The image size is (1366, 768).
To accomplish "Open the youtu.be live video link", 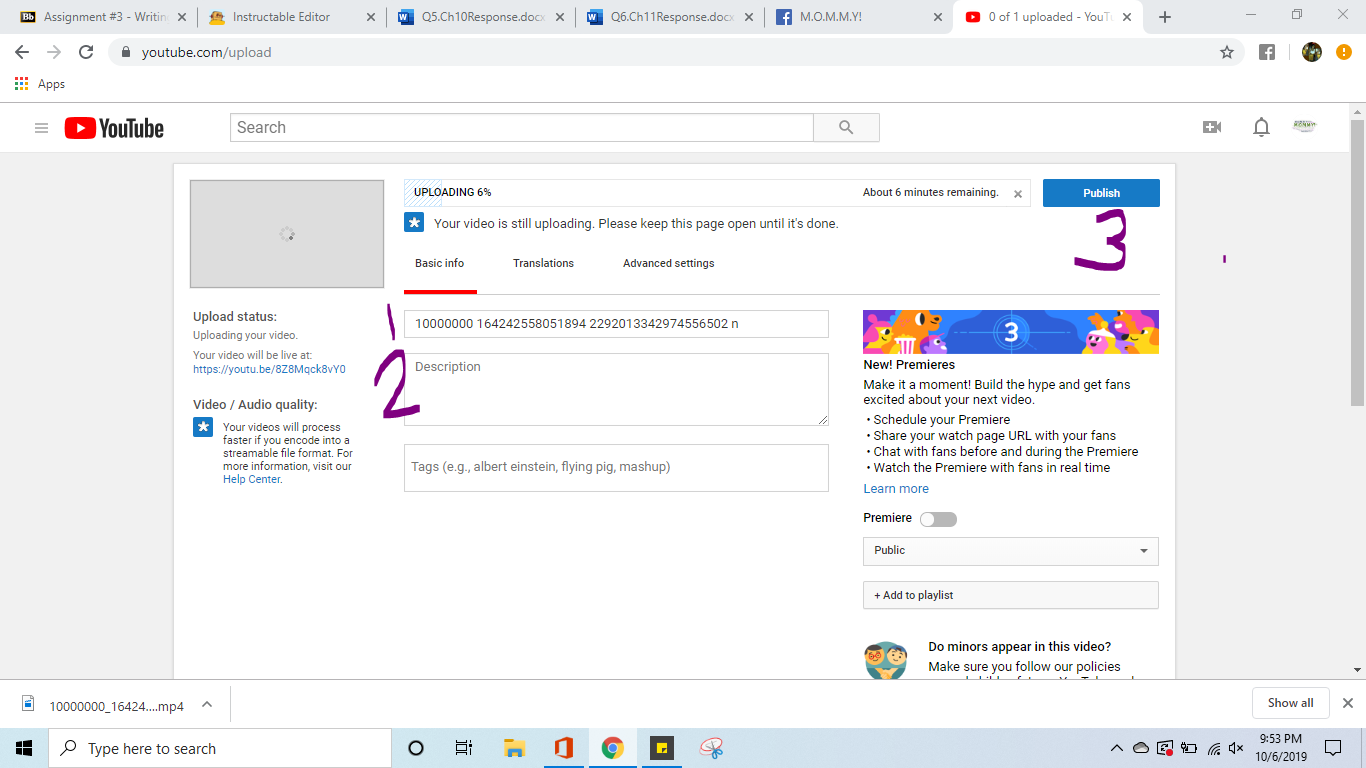I will [269, 368].
